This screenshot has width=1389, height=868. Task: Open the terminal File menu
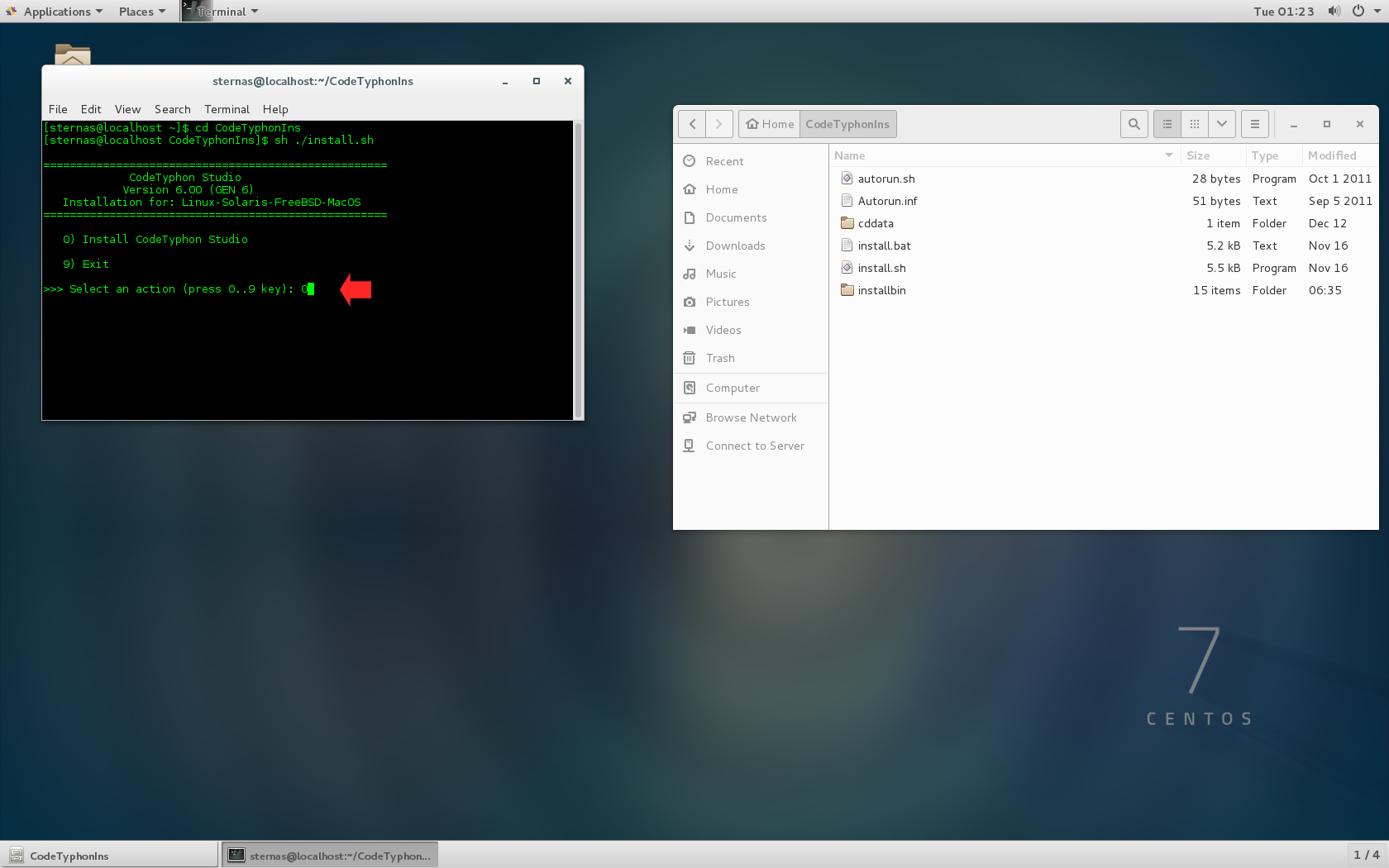[x=58, y=109]
